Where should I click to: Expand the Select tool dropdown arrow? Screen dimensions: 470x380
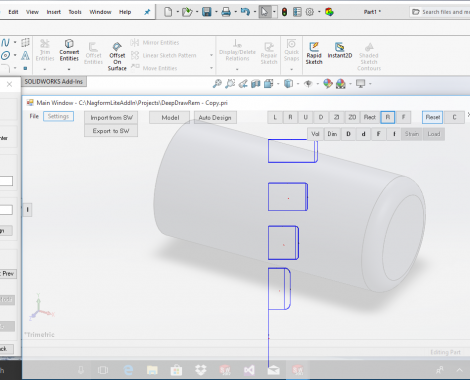coord(274,12)
